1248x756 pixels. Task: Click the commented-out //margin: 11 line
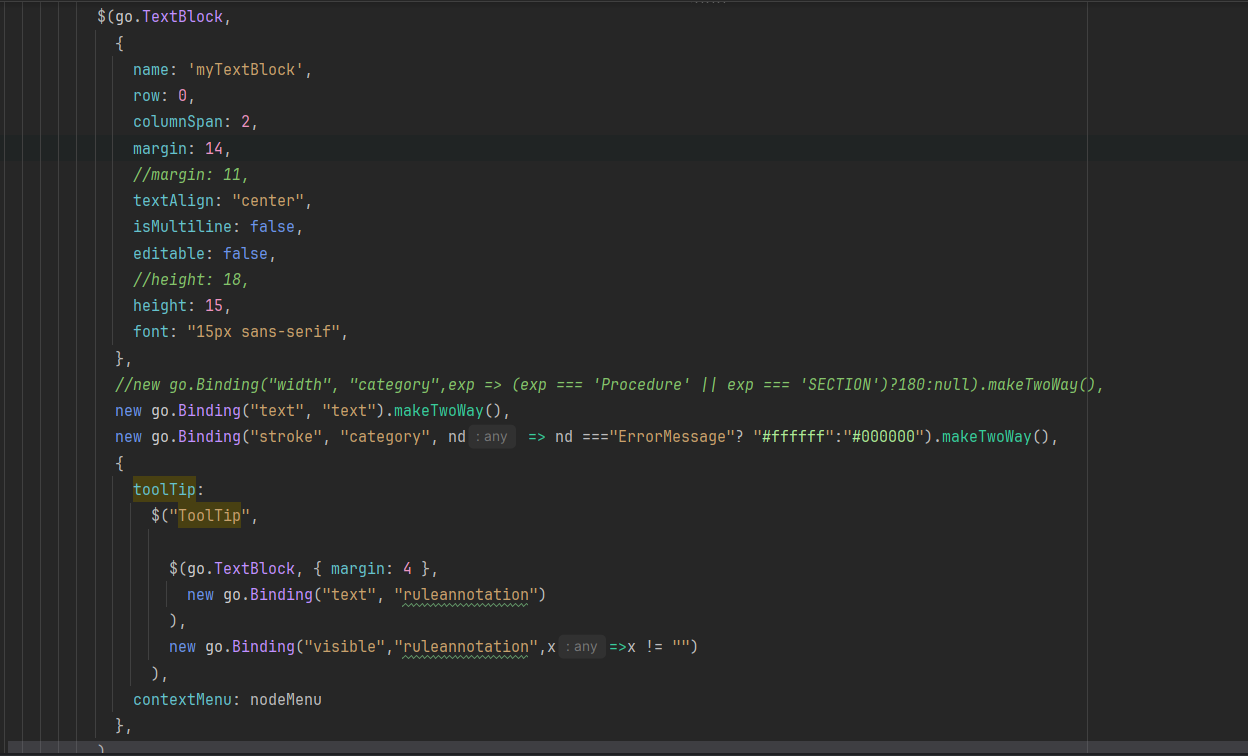coord(191,175)
